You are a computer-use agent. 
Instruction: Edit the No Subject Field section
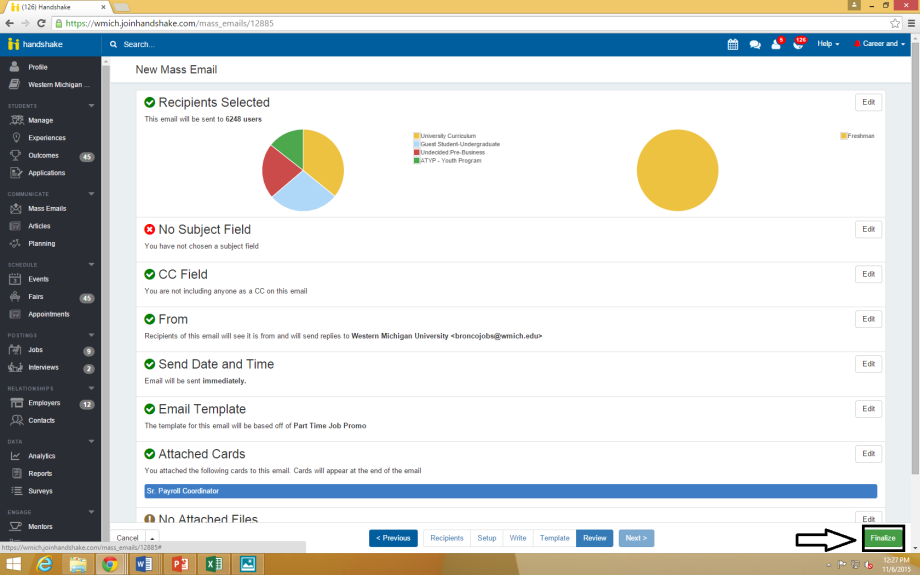click(x=868, y=229)
